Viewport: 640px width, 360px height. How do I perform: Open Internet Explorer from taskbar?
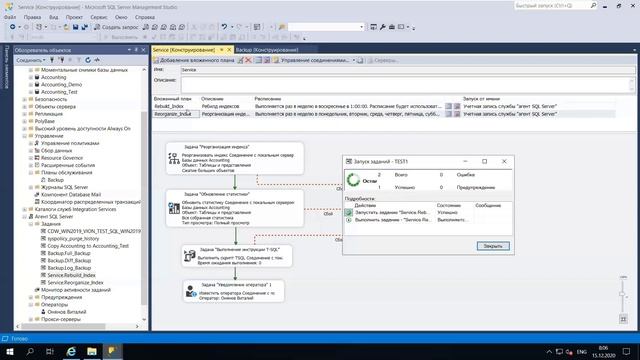[x=71, y=351]
